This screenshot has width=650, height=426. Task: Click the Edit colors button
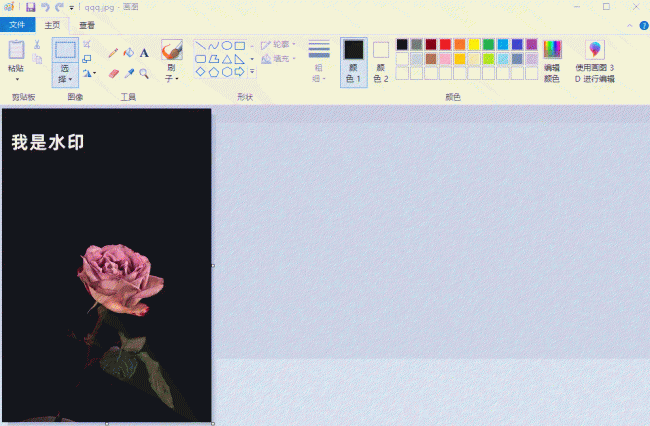coord(552,61)
